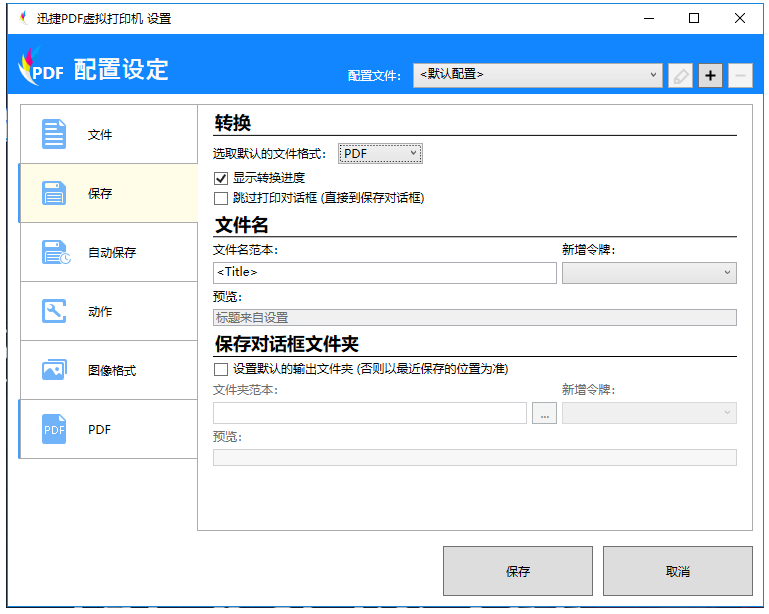Viewport: 769px width, 614px height.
Task: Enable 跳过打印对话框 checkbox
Action: (221, 198)
